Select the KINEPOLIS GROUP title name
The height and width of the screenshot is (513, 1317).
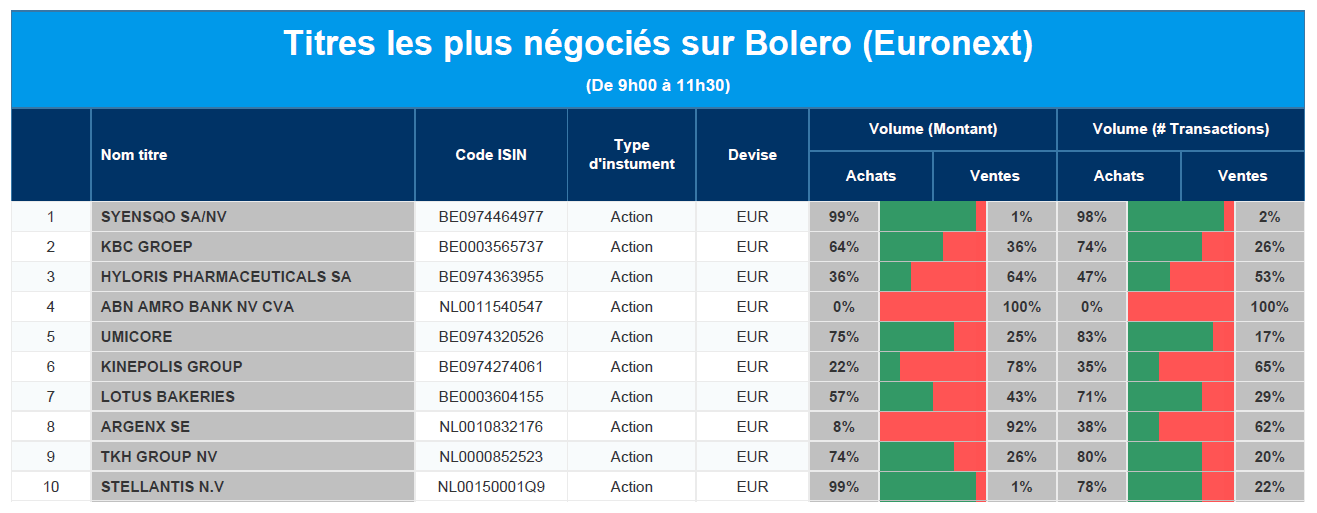[171, 367]
